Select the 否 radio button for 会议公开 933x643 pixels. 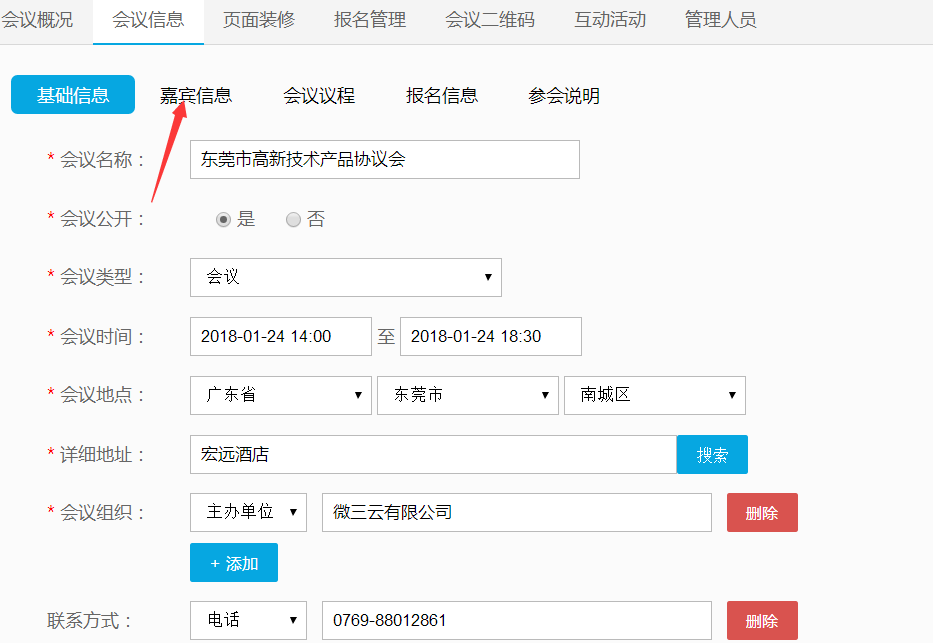(294, 220)
